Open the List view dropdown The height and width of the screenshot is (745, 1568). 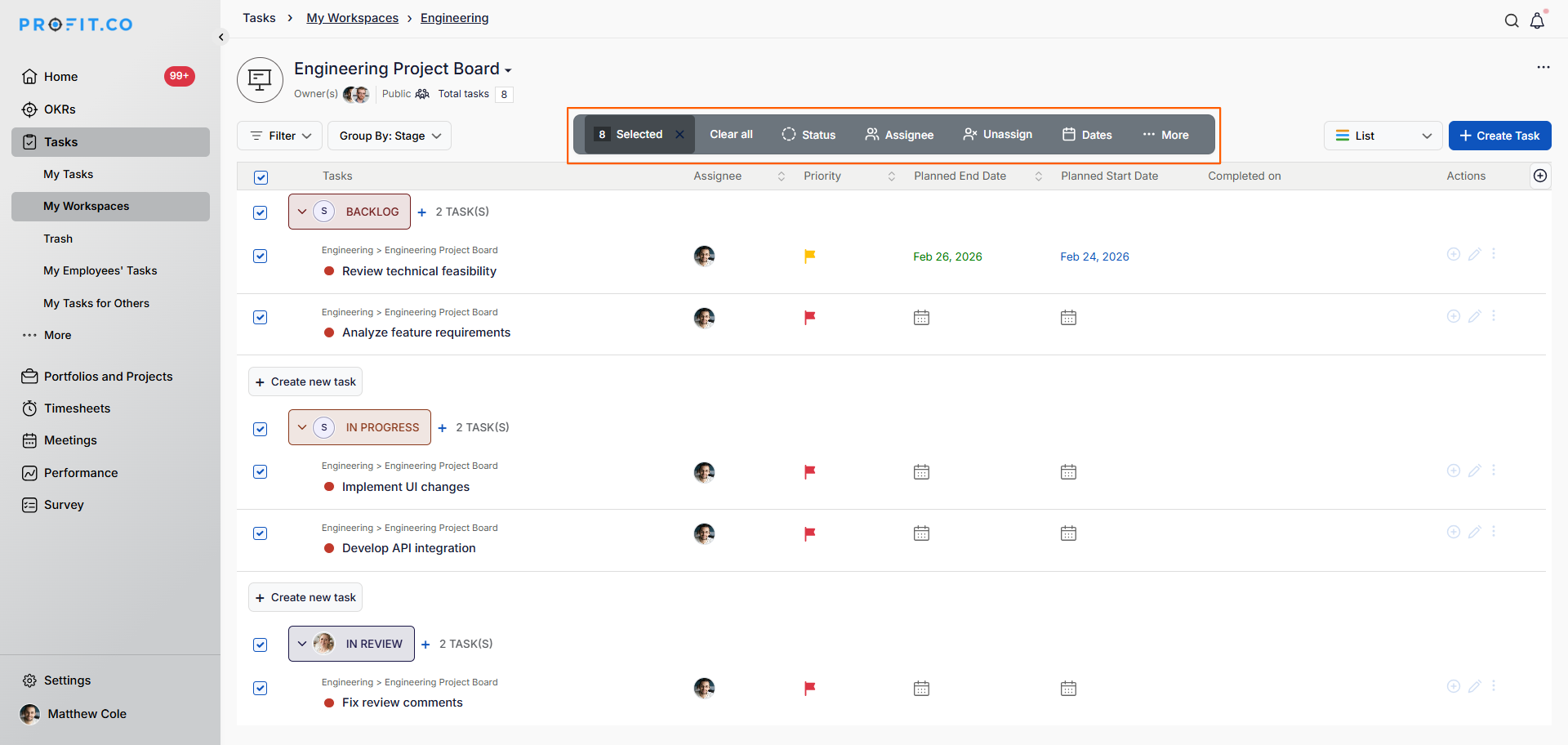click(1382, 136)
